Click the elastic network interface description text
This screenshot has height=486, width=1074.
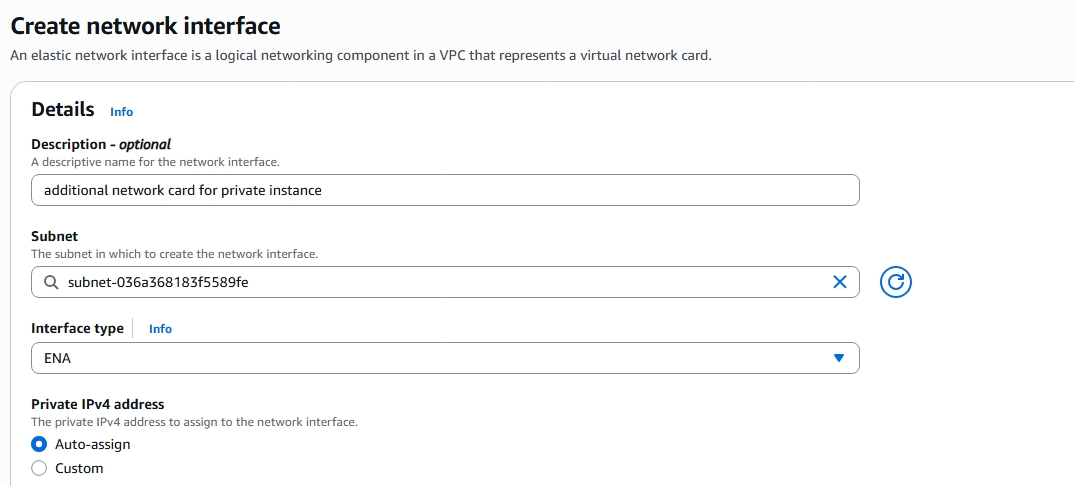[360, 56]
